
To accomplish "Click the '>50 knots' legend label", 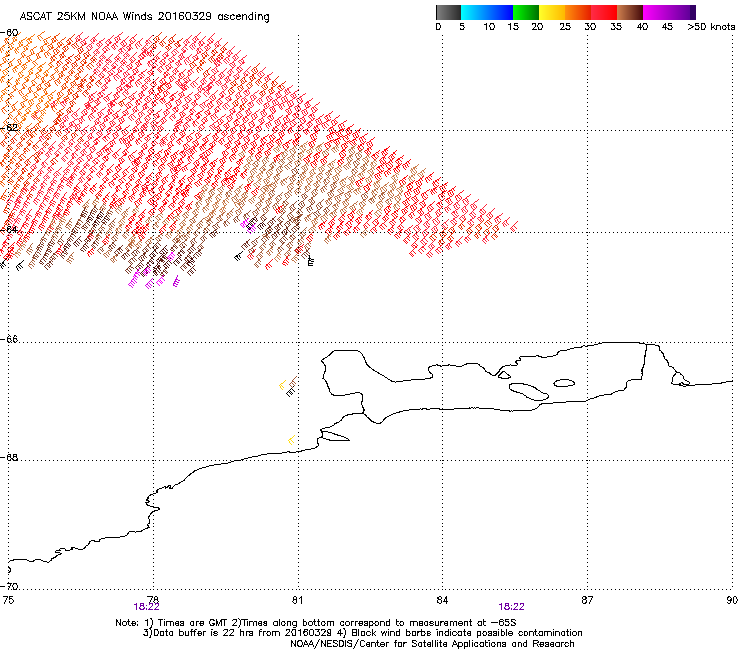I will pos(711,27).
